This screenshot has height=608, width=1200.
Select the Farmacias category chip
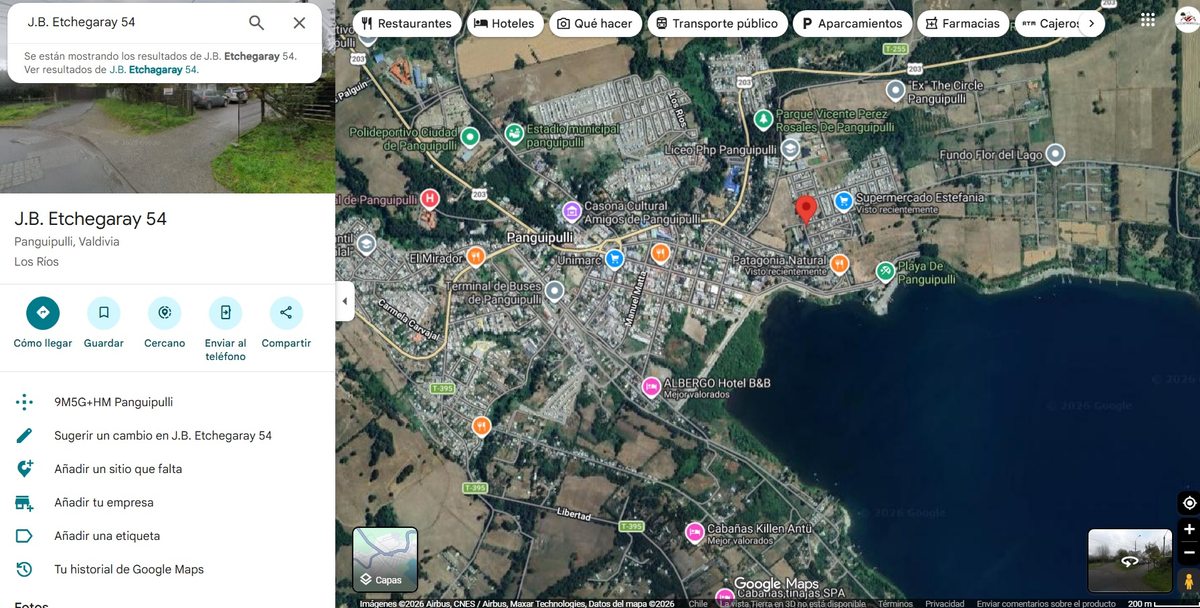[962, 23]
